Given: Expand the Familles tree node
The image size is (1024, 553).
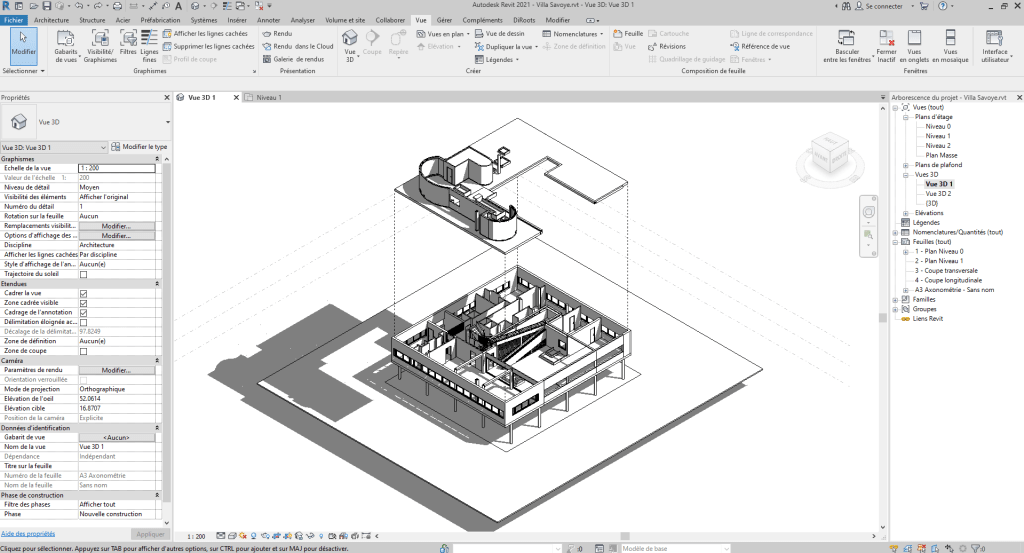Looking at the screenshot, I should click(x=895, y=300).
